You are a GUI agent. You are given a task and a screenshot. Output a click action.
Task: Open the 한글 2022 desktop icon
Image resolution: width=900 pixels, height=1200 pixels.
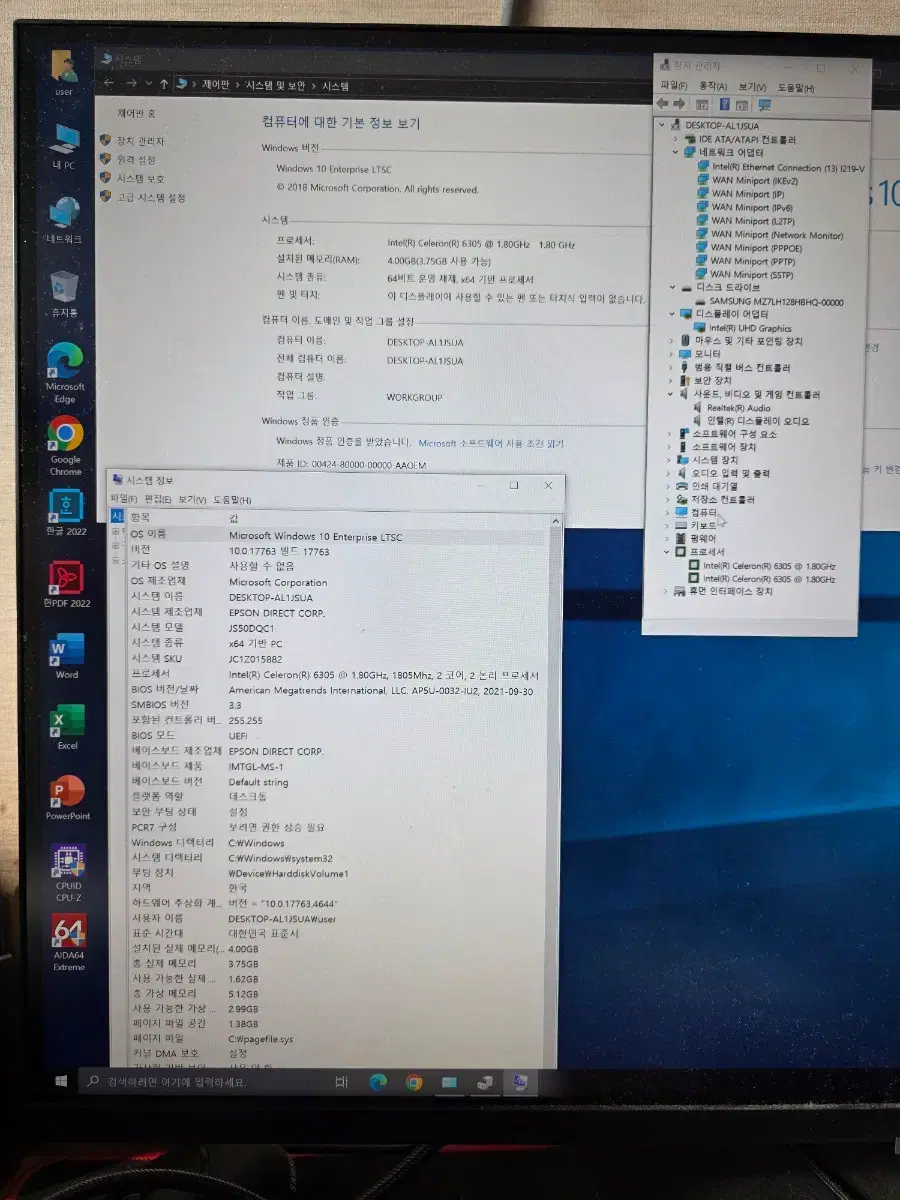[67, 513]
